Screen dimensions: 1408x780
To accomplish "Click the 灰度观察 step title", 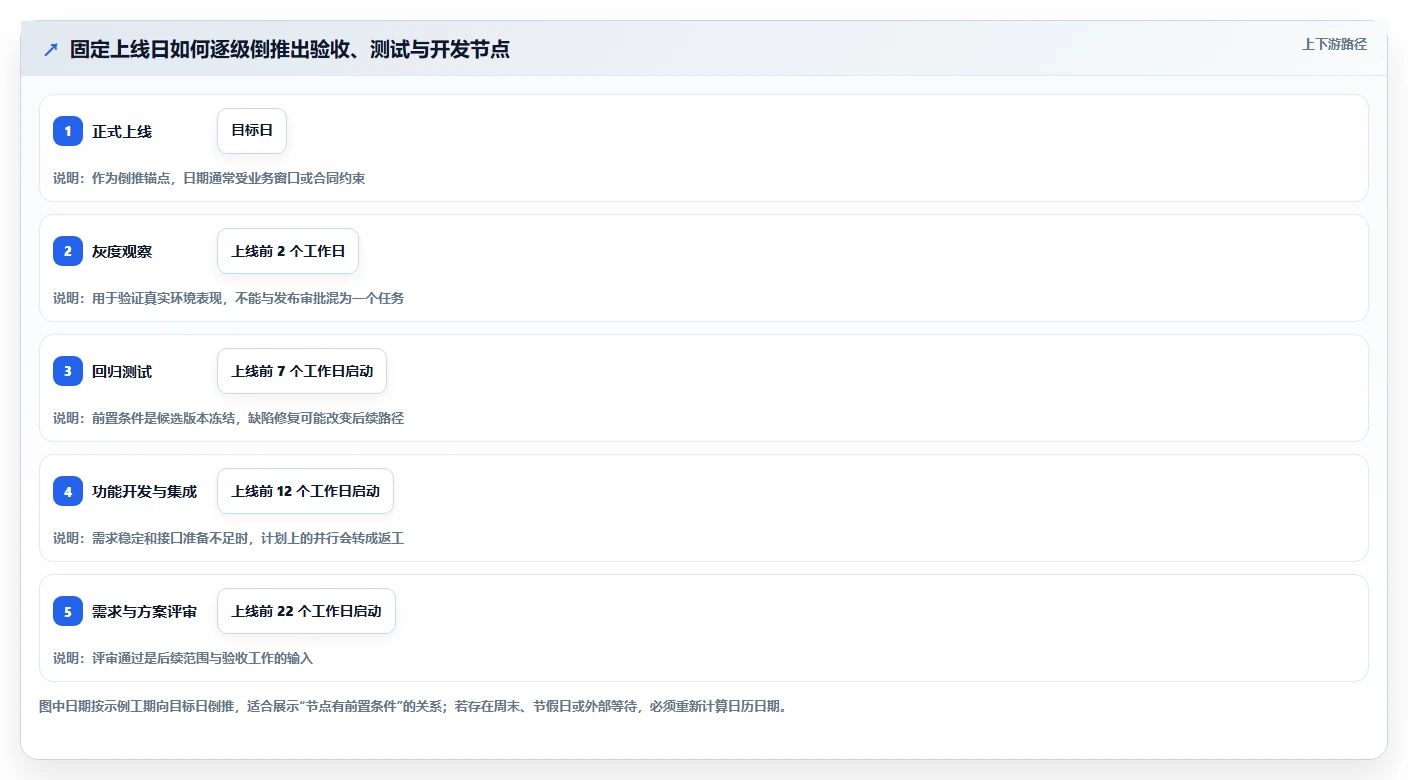I will [x=122, y=251].
